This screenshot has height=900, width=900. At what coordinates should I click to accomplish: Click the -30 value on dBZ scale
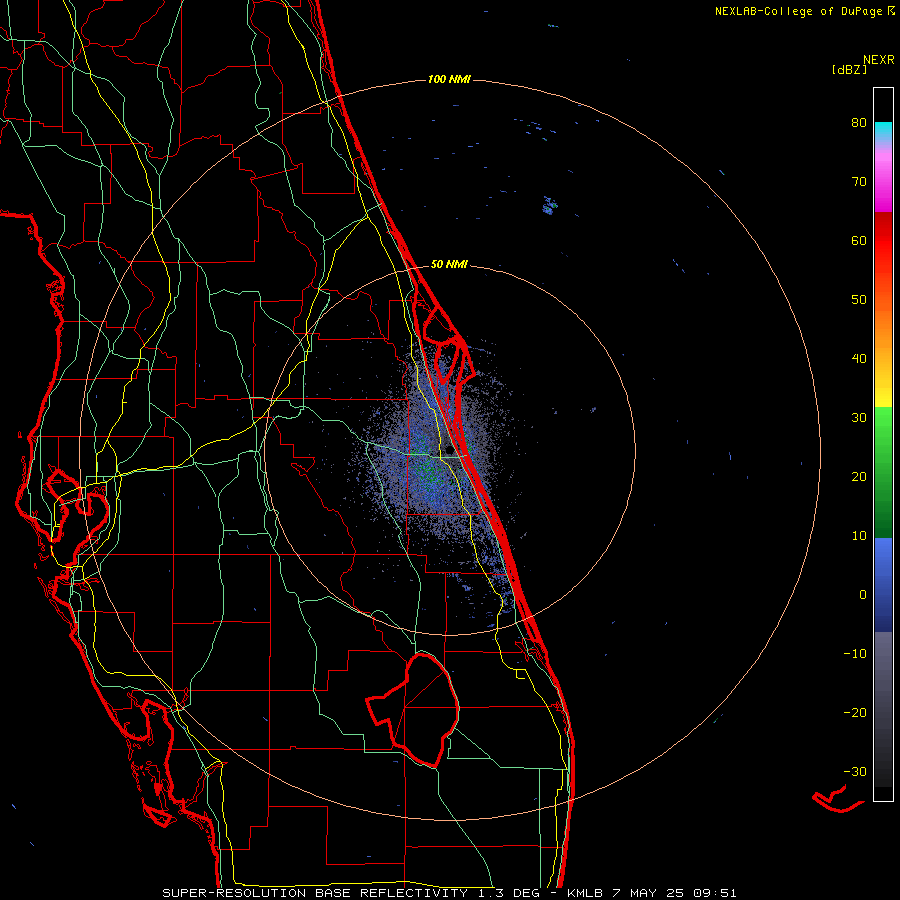[x=855, y=771]
